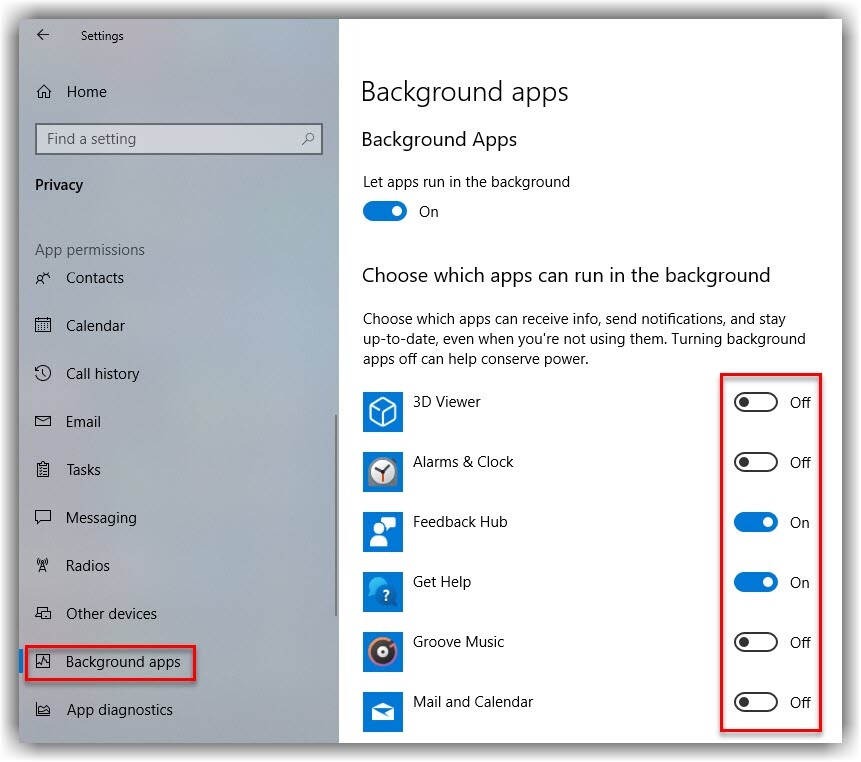
Task: Open Calendar privacy settings
Action: click(x=95, y=326)
